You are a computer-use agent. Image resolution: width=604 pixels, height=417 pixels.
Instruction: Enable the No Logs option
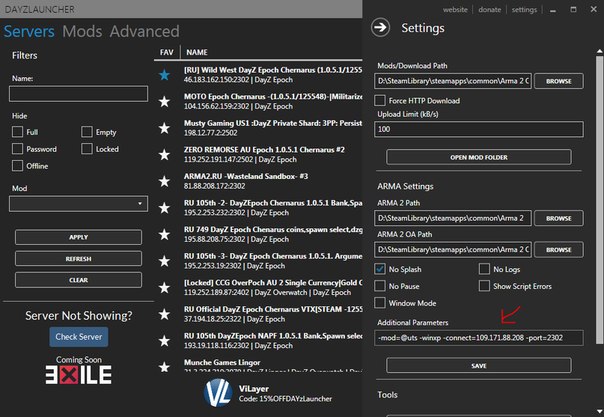pyautogui.click(x=484, y=269)
